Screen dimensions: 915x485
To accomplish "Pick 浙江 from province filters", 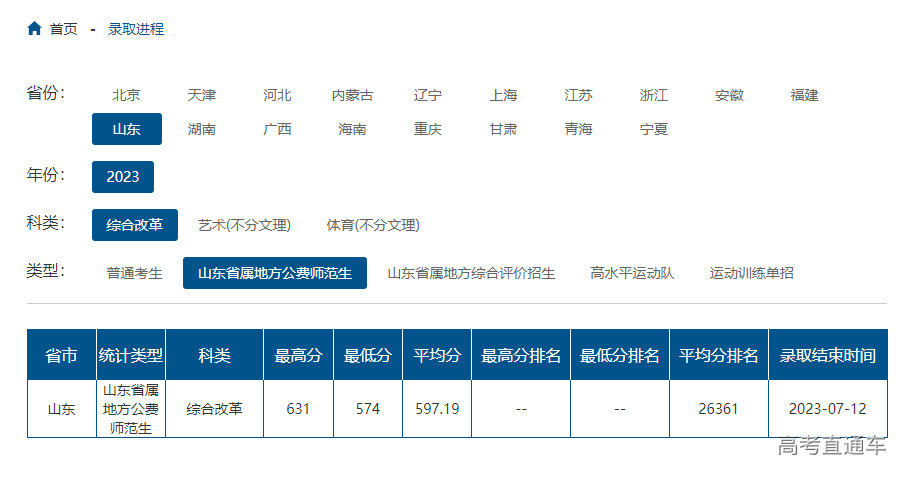I will (x=653, y=95).
